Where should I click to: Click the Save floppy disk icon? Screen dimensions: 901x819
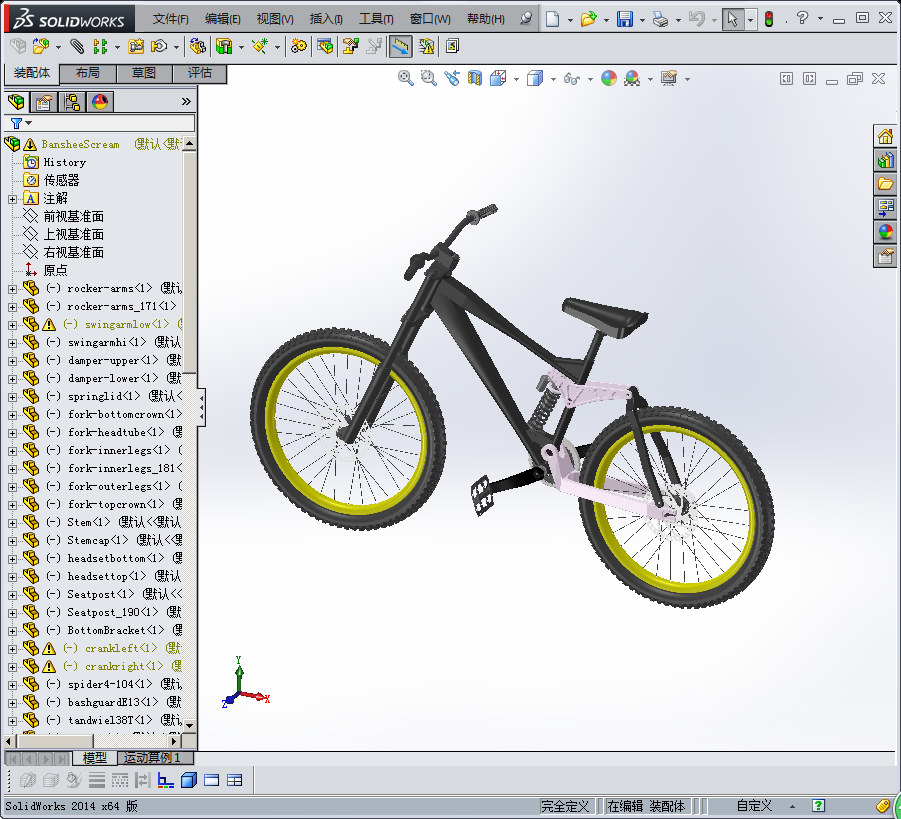tap(625, 19)
